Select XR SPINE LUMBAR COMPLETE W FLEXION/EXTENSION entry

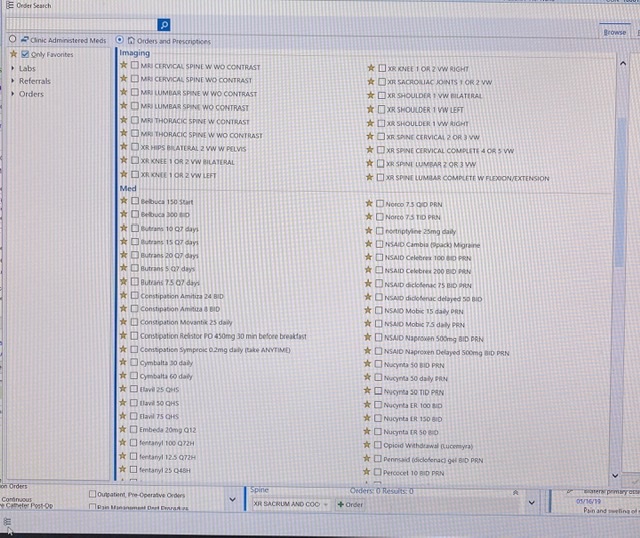pyautogui.click(x=468, y=178)
